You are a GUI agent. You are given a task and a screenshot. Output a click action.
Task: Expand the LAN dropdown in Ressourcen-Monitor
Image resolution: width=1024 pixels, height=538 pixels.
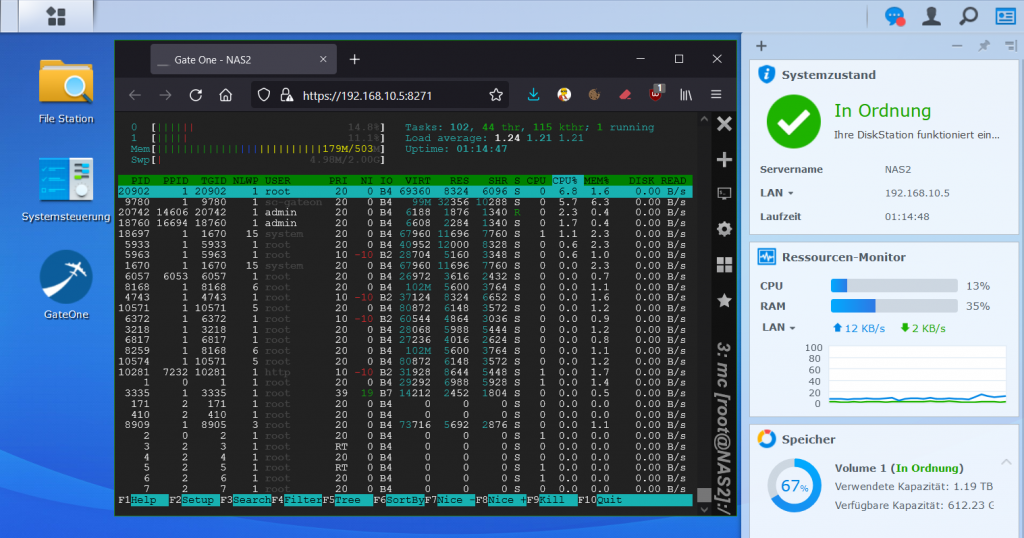(778, 327)
